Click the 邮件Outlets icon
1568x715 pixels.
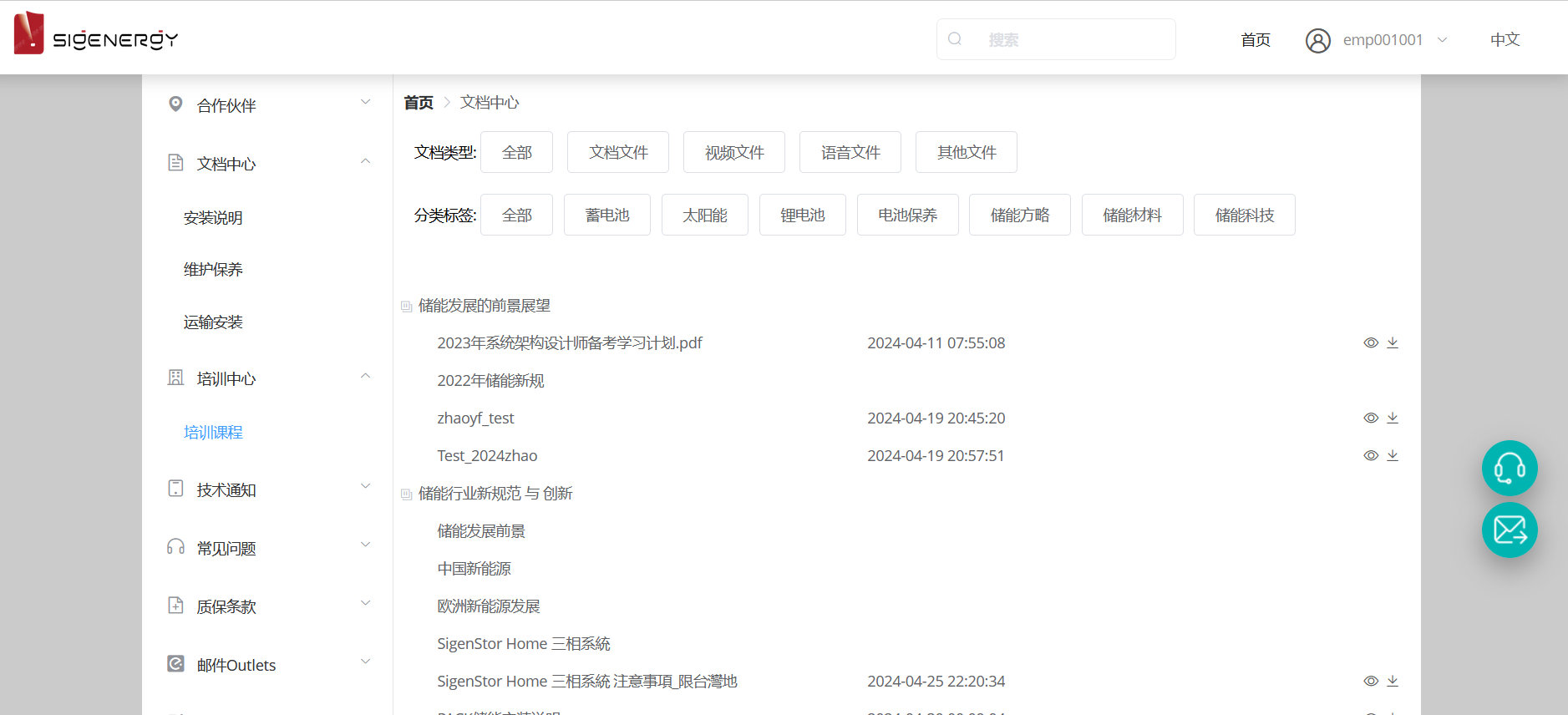point(175,664)
